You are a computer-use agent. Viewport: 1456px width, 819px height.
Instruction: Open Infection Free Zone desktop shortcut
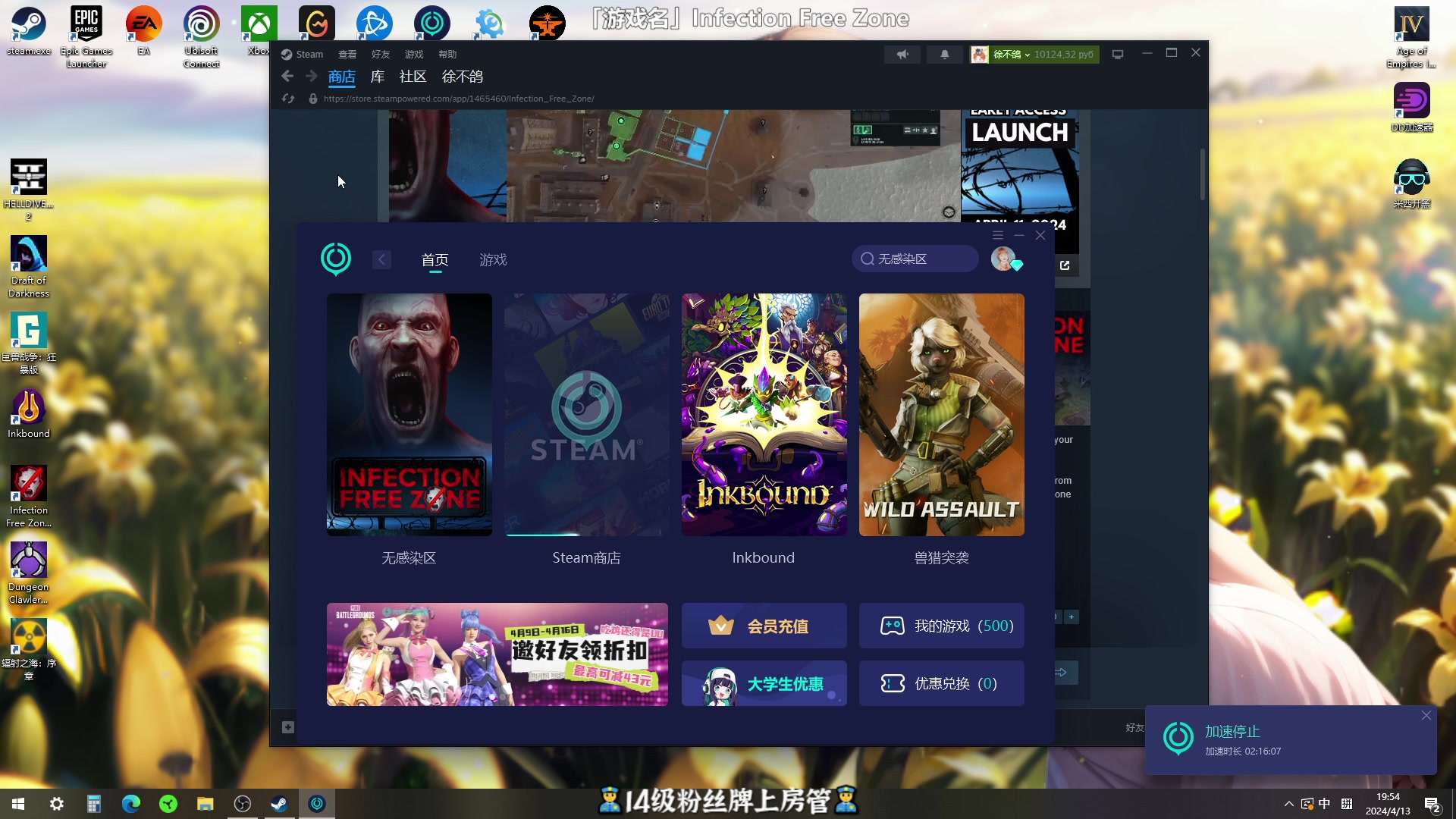point(29,496)
